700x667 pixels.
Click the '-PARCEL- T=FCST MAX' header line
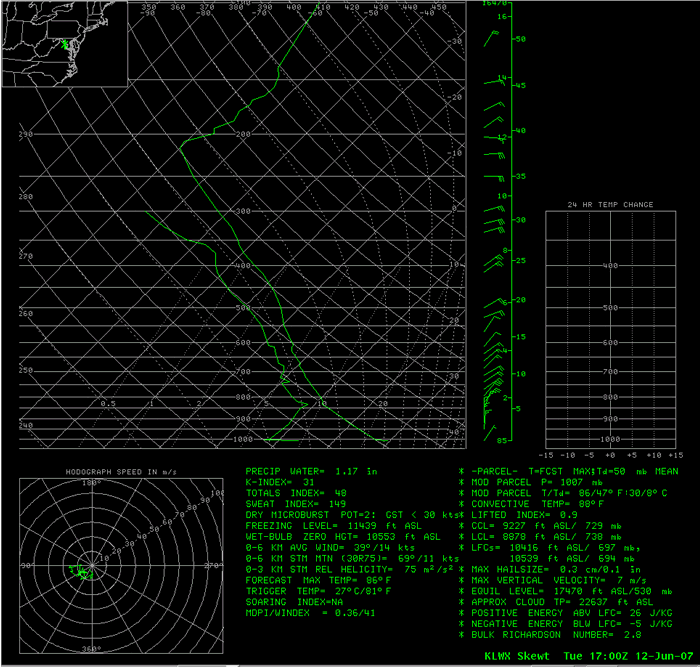tap(575, 471)
